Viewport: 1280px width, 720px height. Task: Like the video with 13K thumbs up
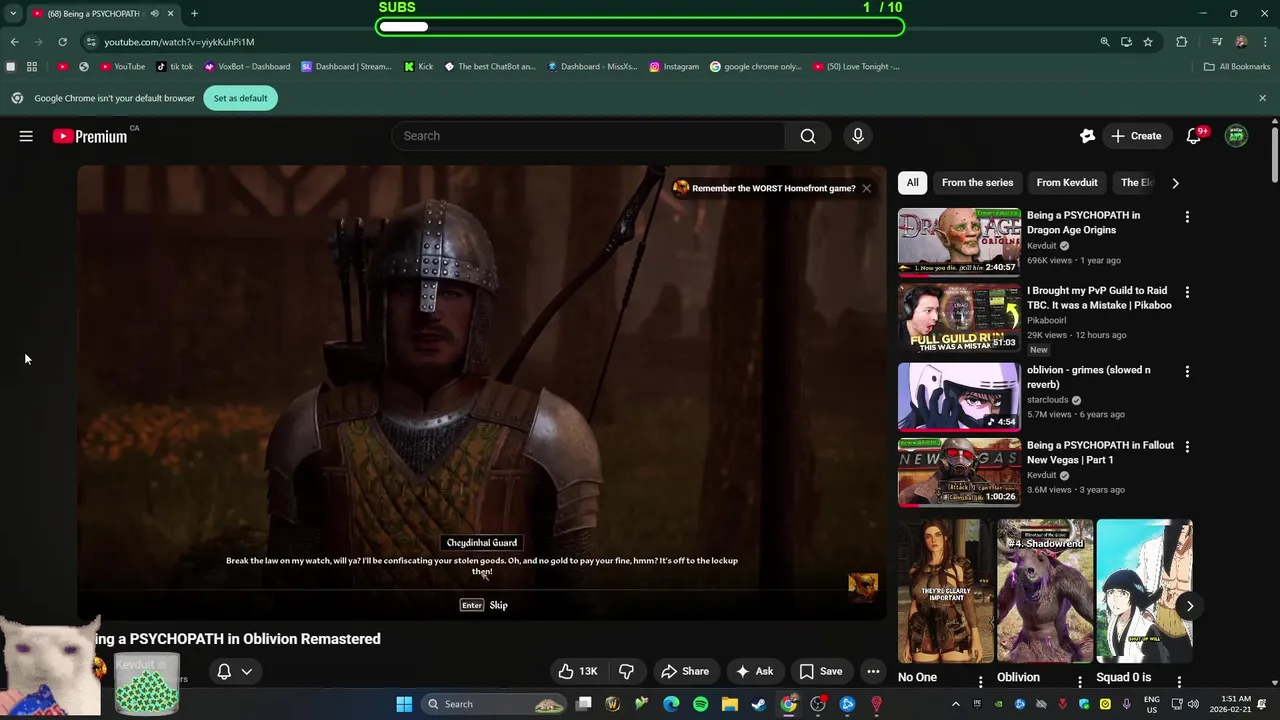pos(578,671)
